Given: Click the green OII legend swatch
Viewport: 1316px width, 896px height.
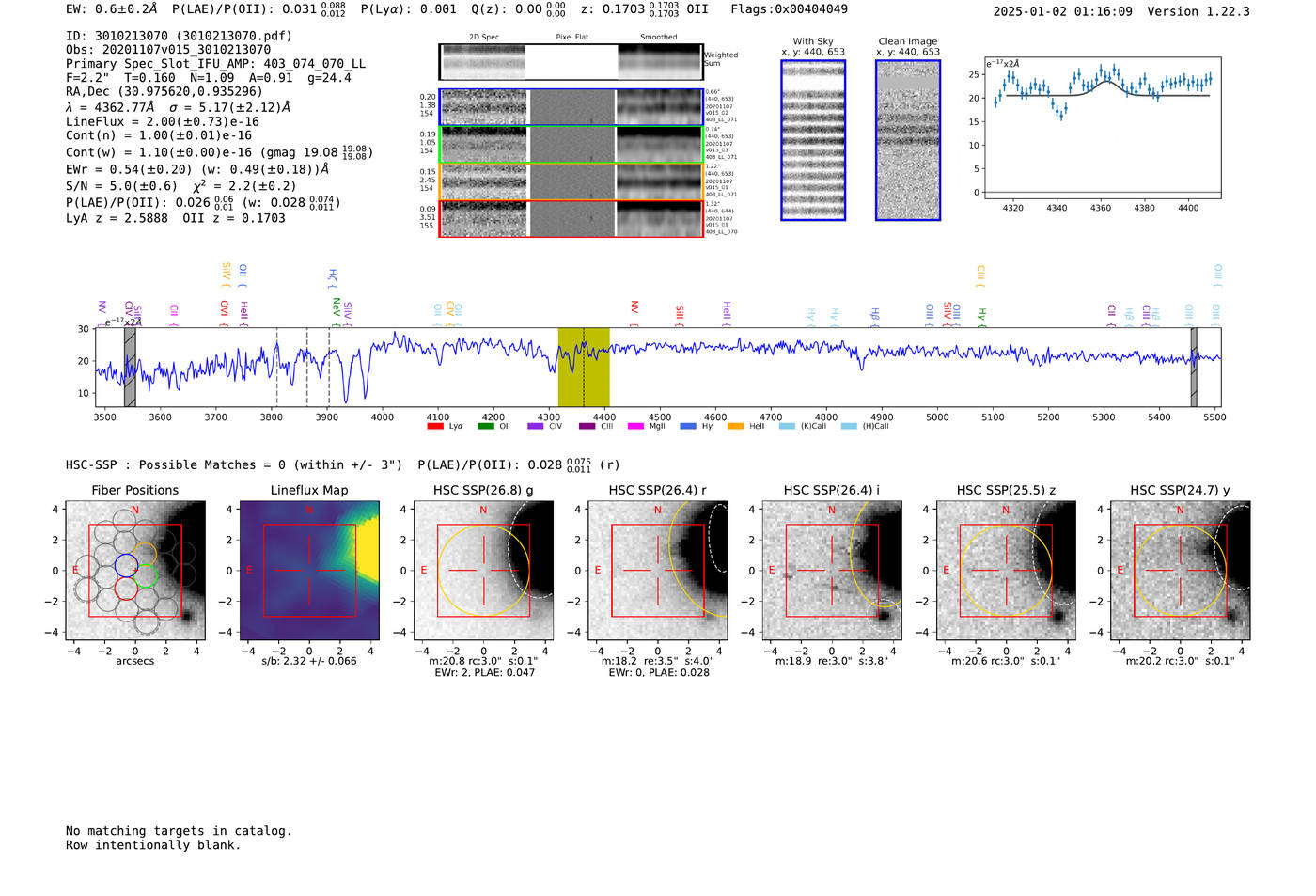Looking at the screenshot, I should pos(485,427).
